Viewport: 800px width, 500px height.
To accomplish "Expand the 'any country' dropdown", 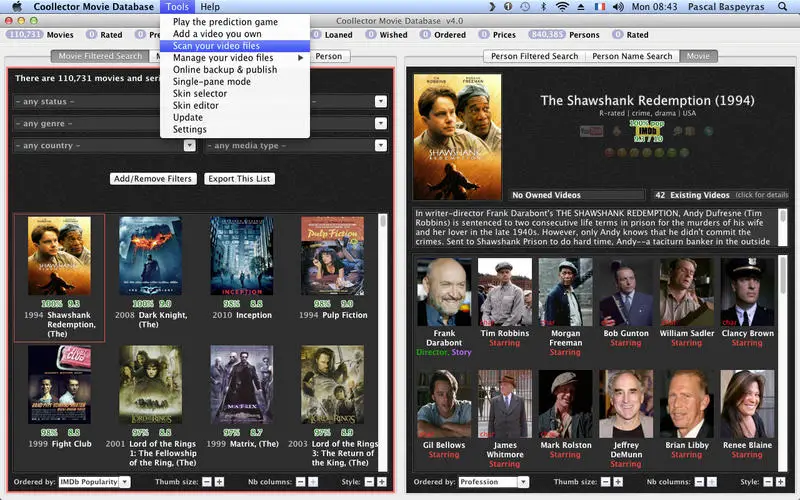I will (x=189, y=145).
